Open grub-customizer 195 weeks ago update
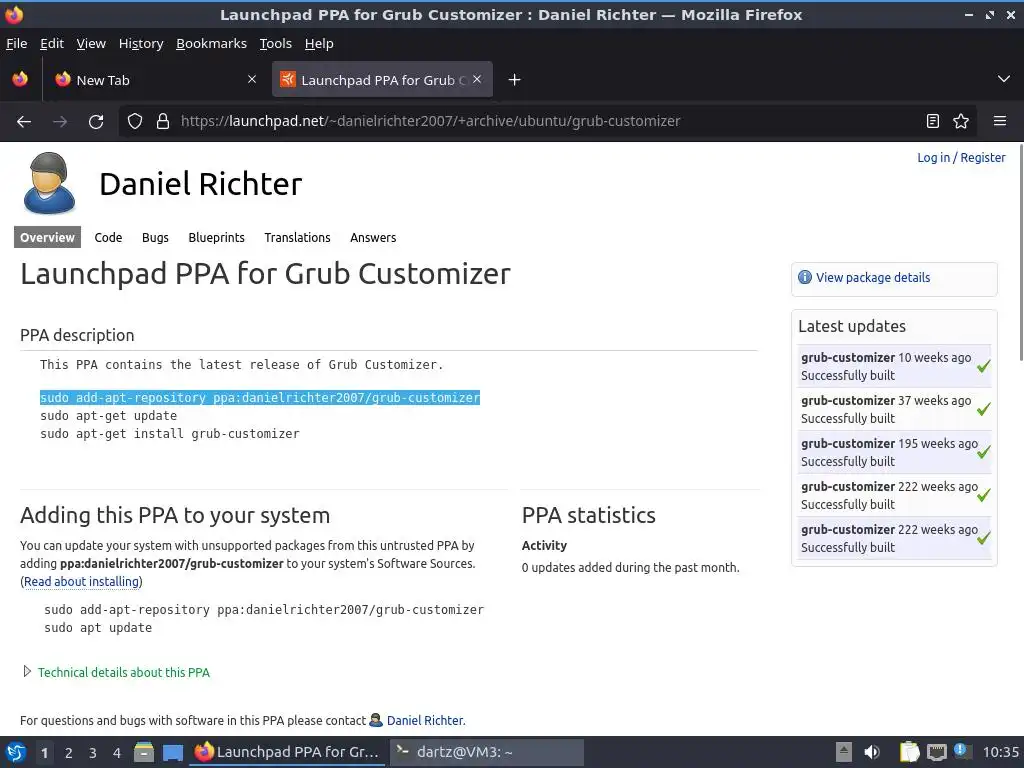 895,453
